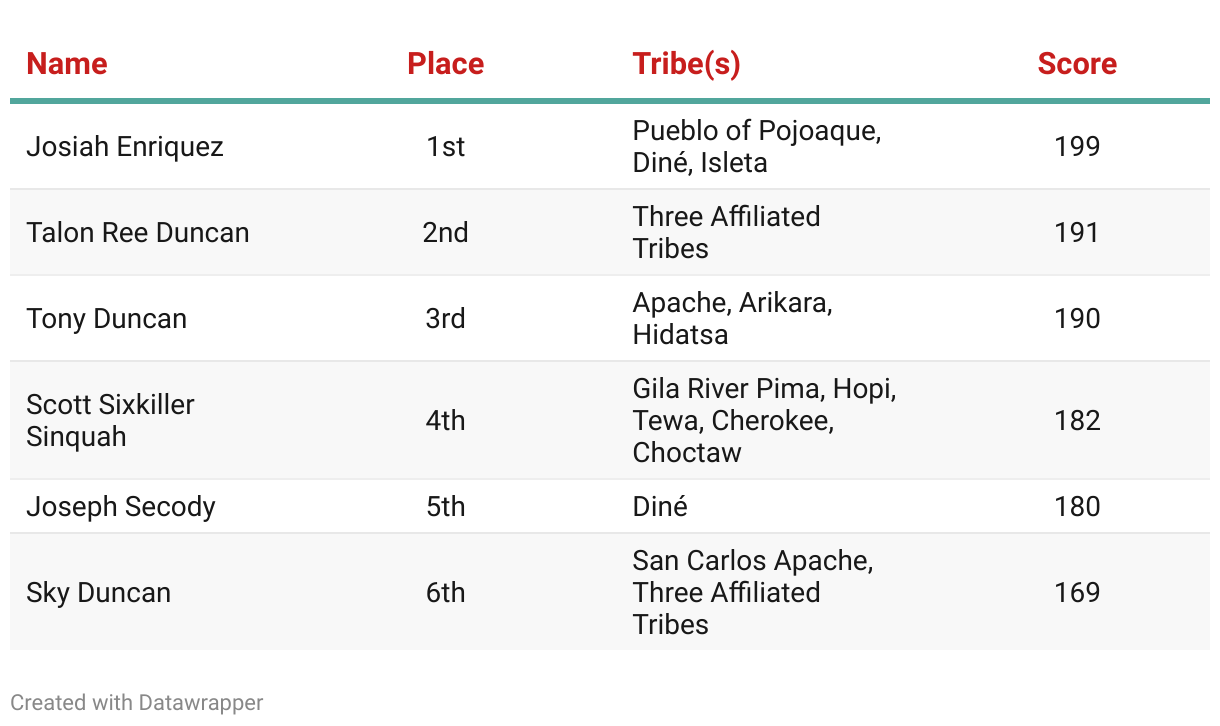Select the Joseph Secody name cell
Viewport: 1220px width, 726px height.
121,507
